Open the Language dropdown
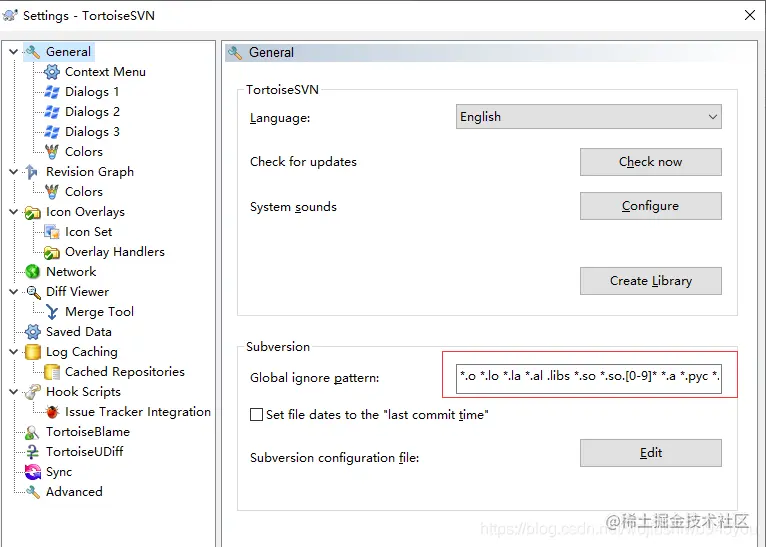The width and height of the screenshot is (766, 547). (x=589, y=117)
